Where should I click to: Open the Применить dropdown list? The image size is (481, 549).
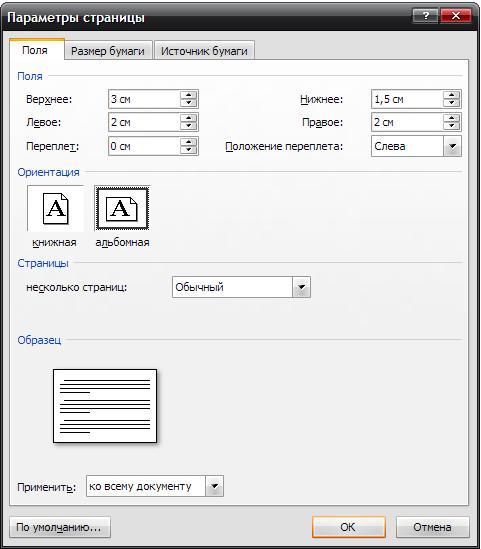tap(214, 486)
